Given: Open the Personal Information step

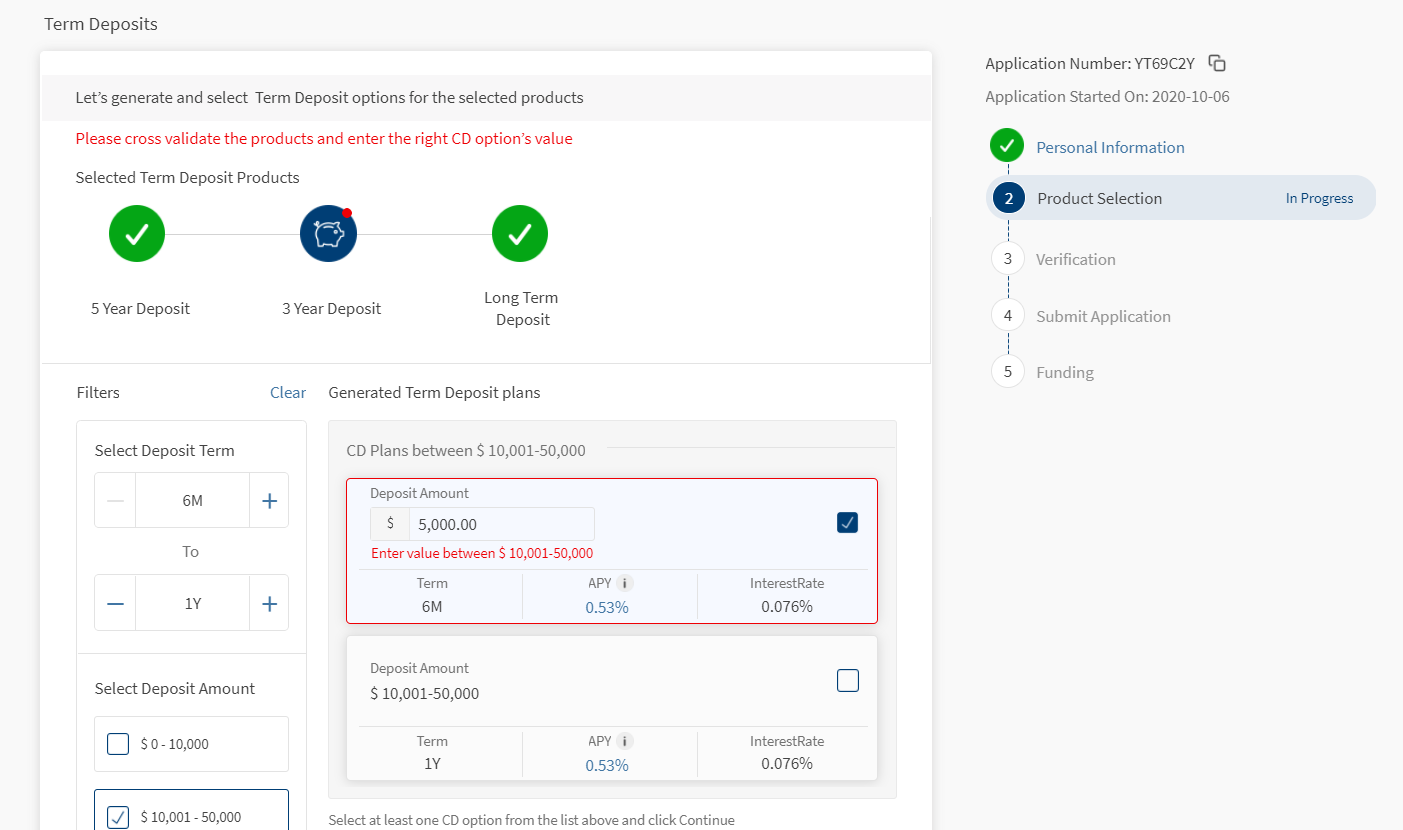Looking at the screenshot, I should click(x=1110, y=147).
